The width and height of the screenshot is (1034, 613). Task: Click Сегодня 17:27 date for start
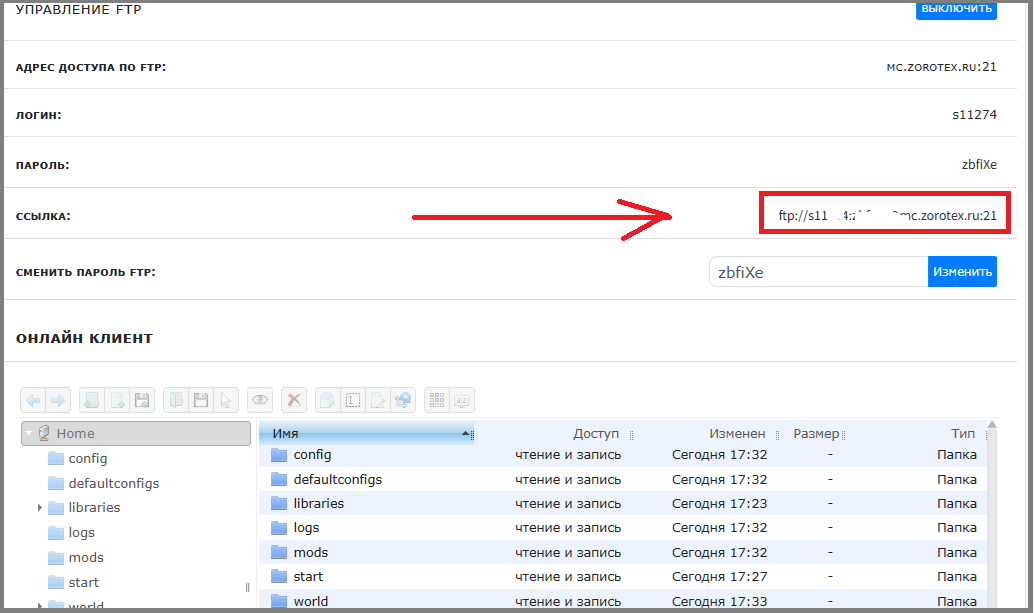tap(719, 577)
